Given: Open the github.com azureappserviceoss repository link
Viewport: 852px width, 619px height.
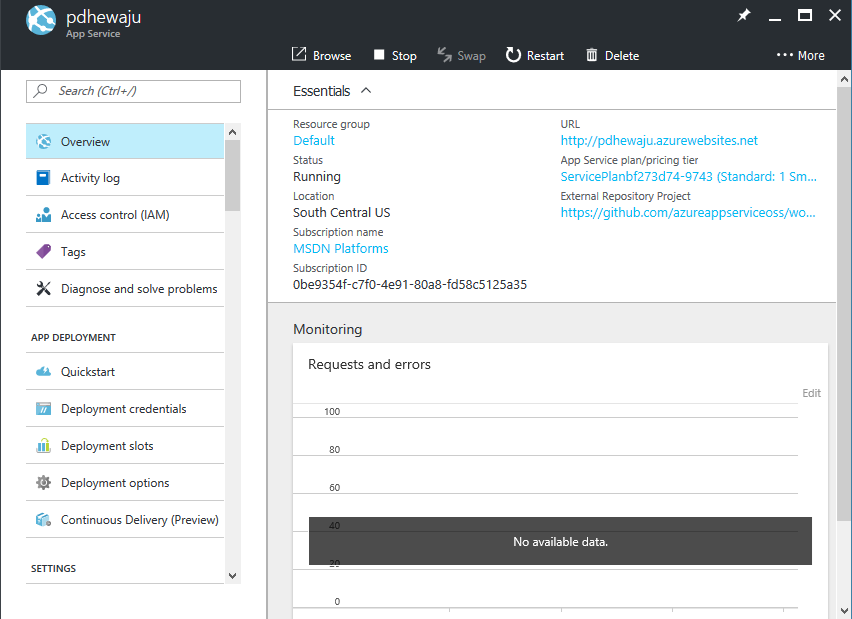Looking at the screenshot, I should (688, 212).
